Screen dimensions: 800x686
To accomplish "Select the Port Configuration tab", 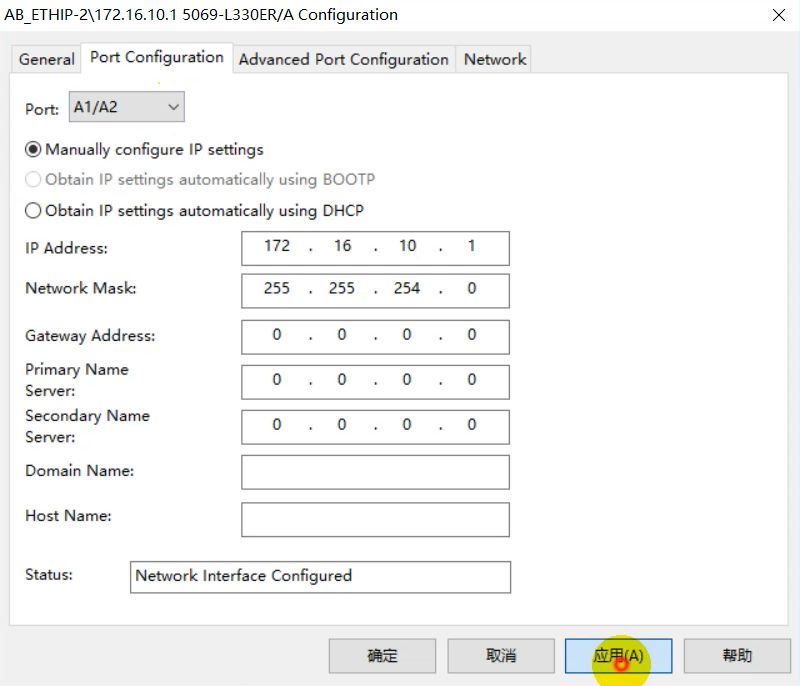I will [157, 57].
